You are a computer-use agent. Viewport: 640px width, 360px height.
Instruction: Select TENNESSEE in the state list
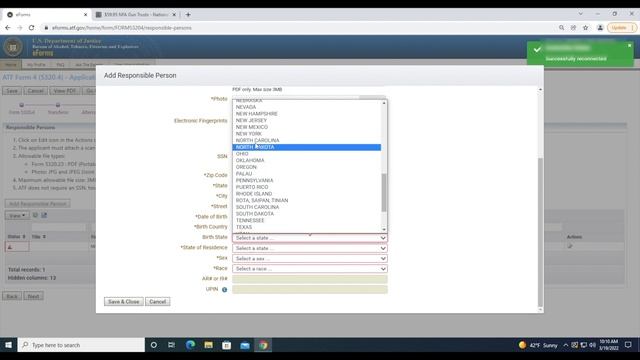click(x=307, y=220)
